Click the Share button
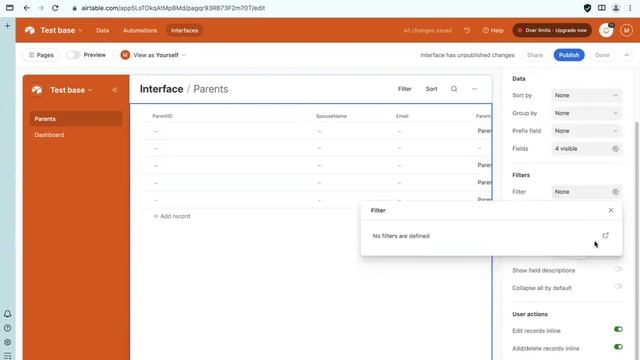 (535, 55)
